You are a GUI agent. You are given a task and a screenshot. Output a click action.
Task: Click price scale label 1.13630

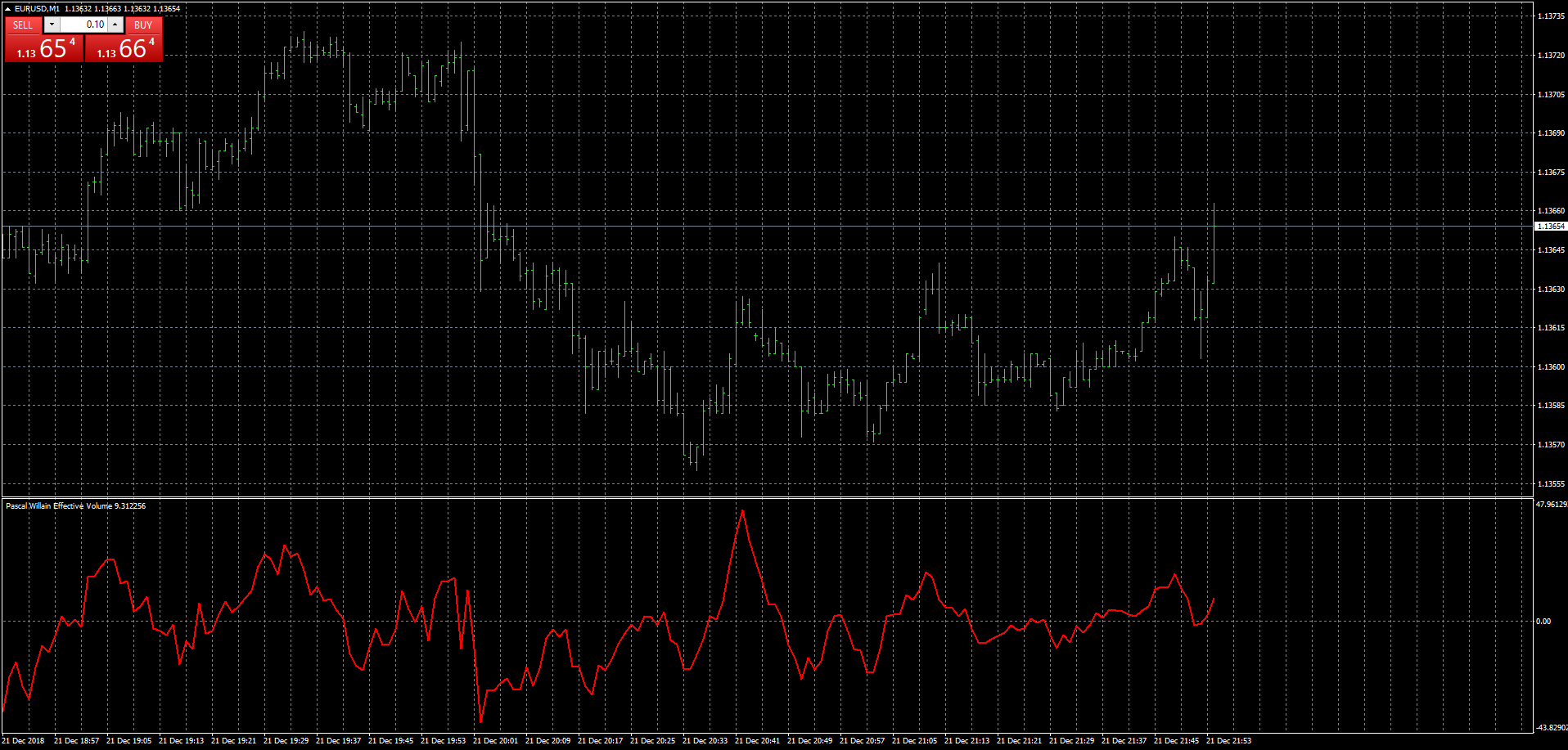[1551, 290]
